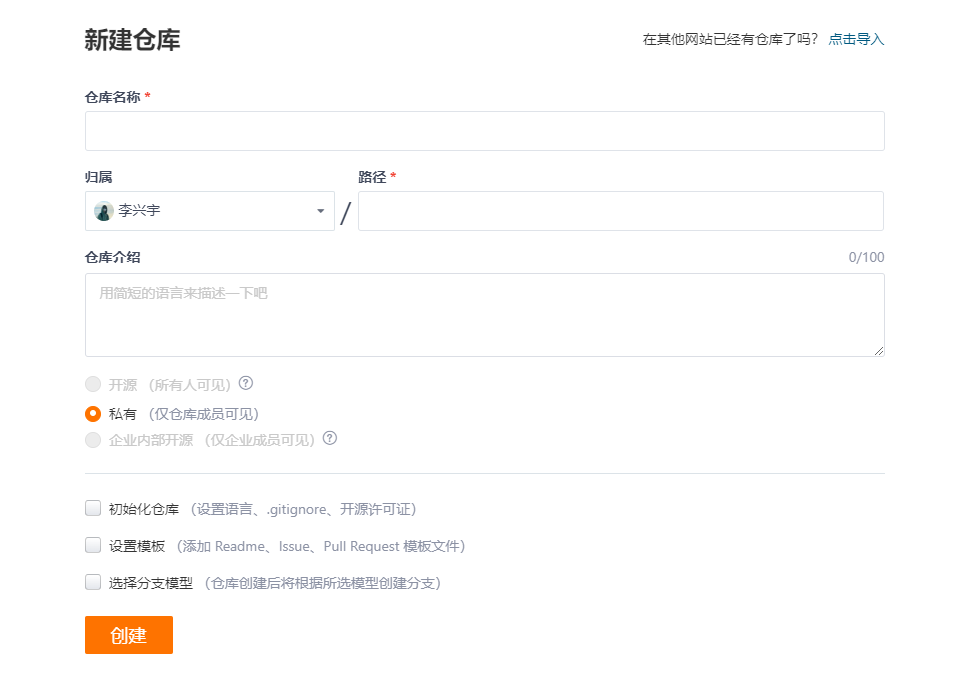Image resolution: width=969 pixels, height=683 pixels.
Task: Enable the 选择分支模型 checkbox
Action: [x=93, y=582]
